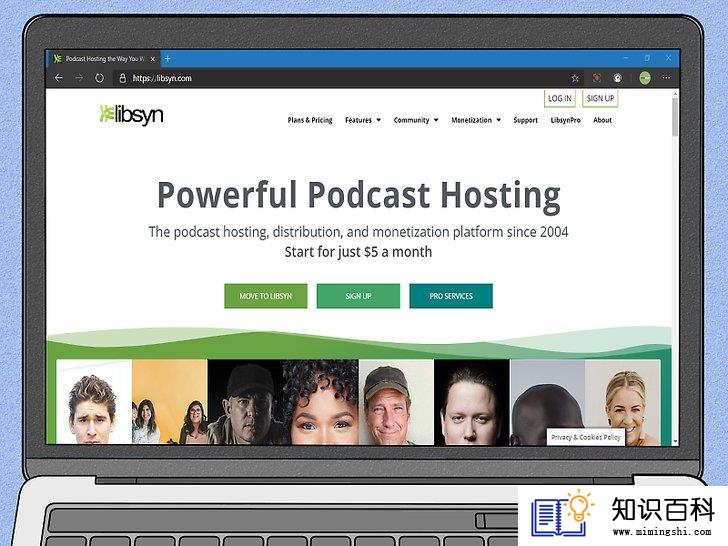Viewport: 728px width, 546px height.
Task: Click the women on orange background thumbnail
Action: pyautogui.click(x=169, y=402)
